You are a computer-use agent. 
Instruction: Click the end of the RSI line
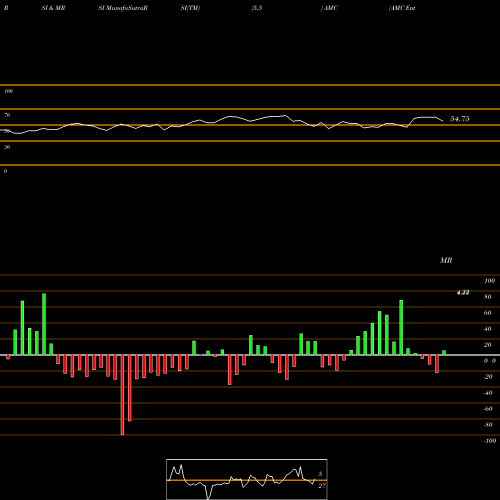pos(443,121)
